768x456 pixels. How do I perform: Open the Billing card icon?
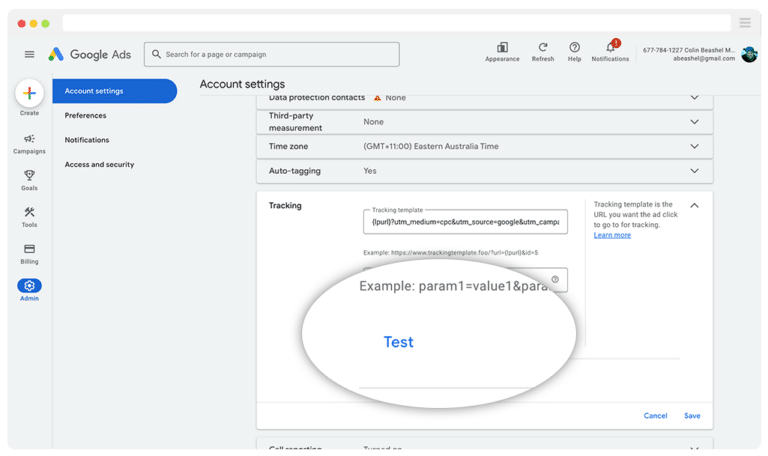click(29, 249)
